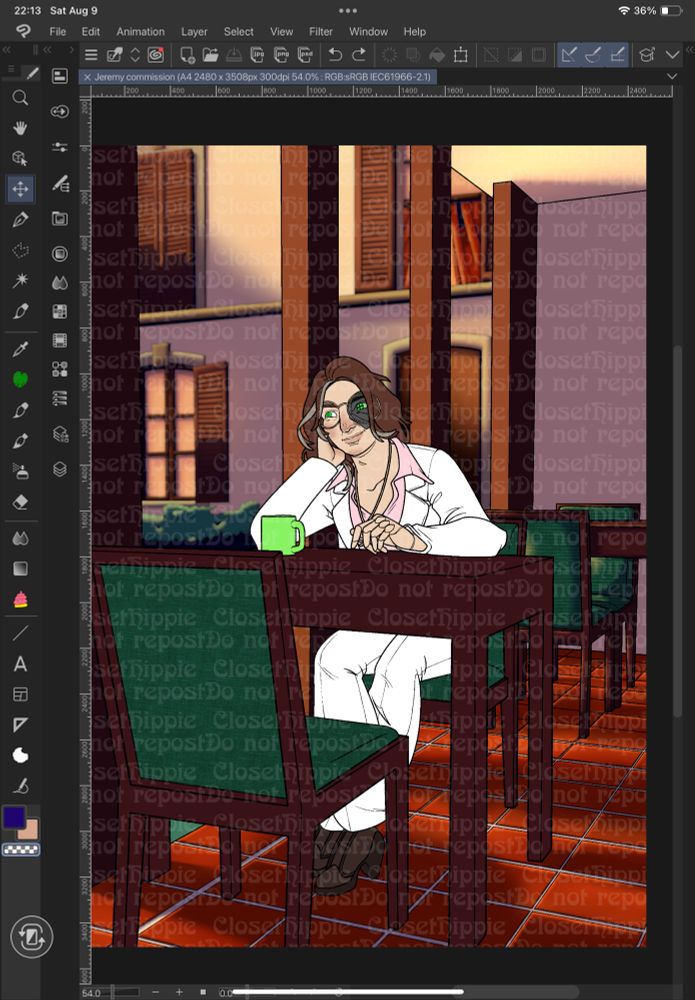Select the Move layer tool

point(20,189)
